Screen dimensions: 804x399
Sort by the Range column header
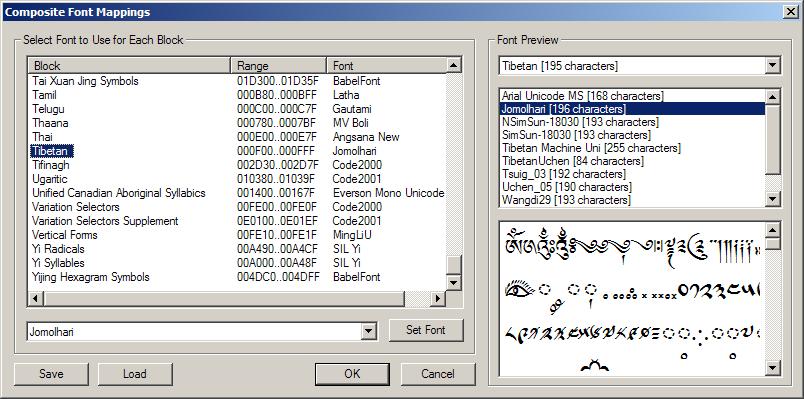(279, 66)
